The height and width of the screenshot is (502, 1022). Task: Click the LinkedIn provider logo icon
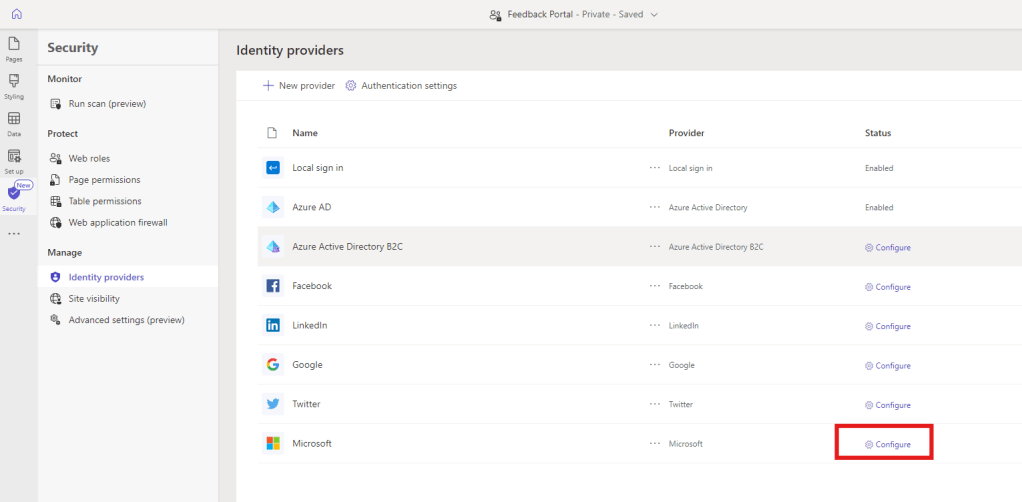[x=273, y=325]
